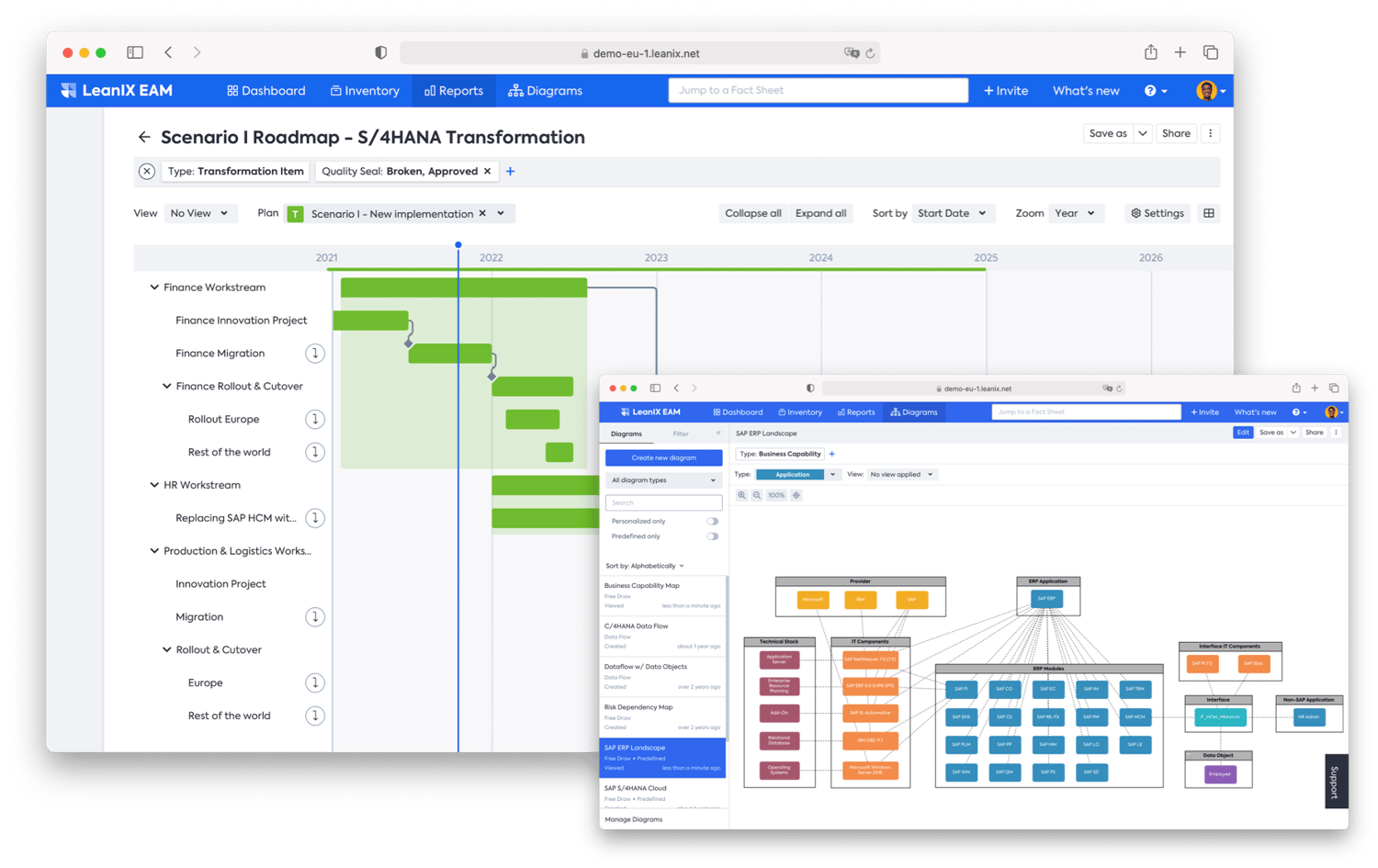Click the zoom-in magnifier above the diagram canvas
Image resolution: width=1378 pixels, height=868 pixels.
pos(741,494)
